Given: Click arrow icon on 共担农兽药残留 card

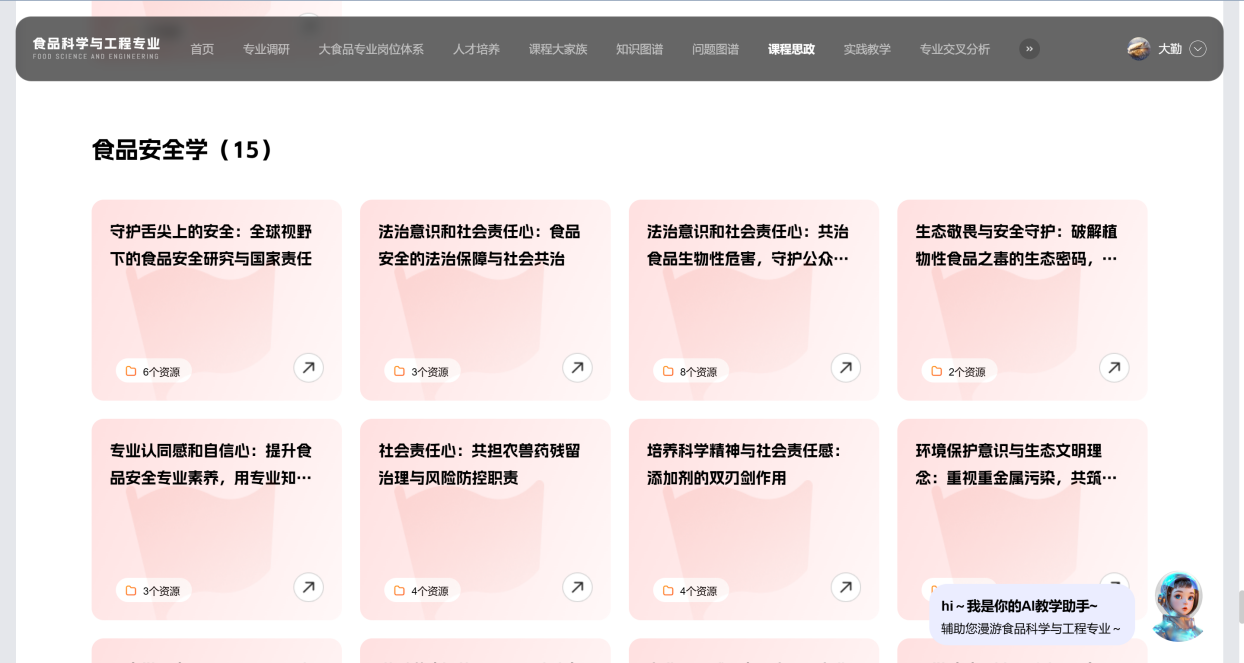Looking at the screenshot, I should [577, 587].
